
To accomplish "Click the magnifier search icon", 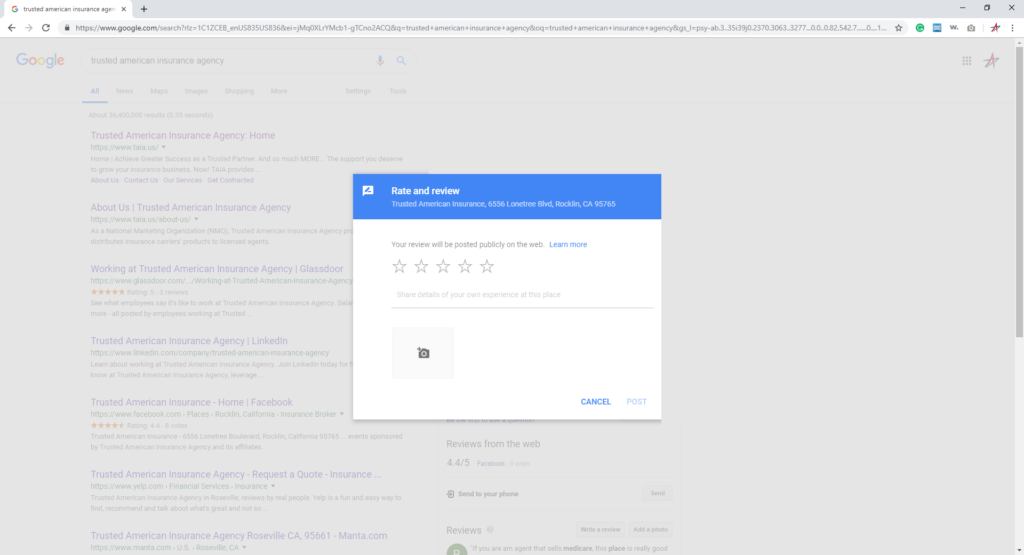I will [401, 61].
